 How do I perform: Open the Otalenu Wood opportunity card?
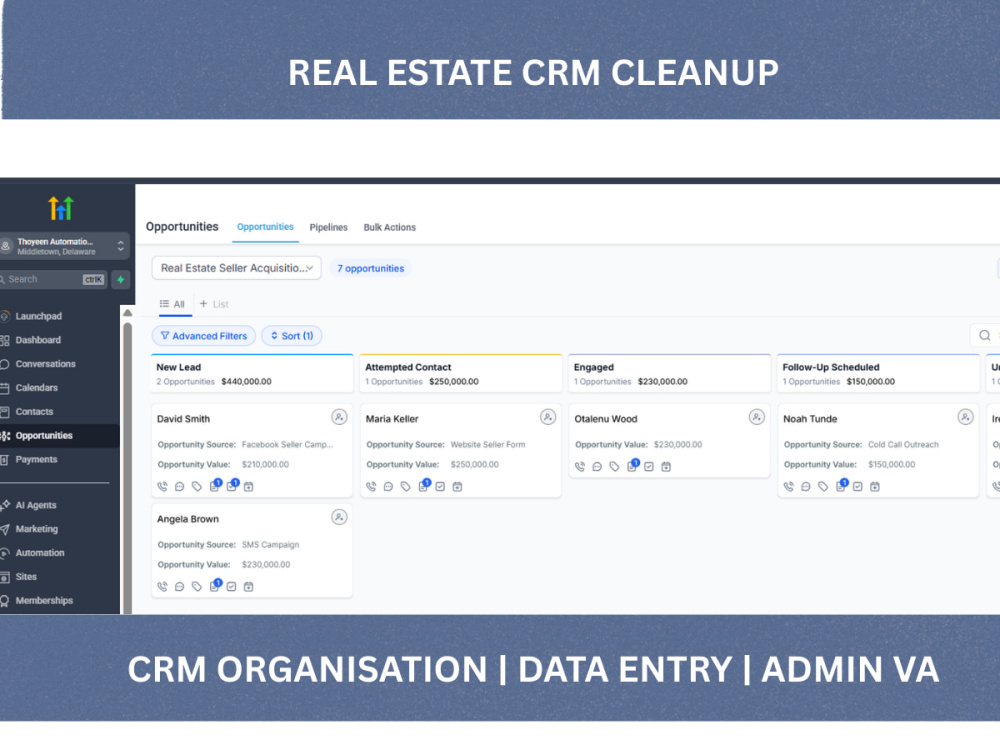click(670, 440)
